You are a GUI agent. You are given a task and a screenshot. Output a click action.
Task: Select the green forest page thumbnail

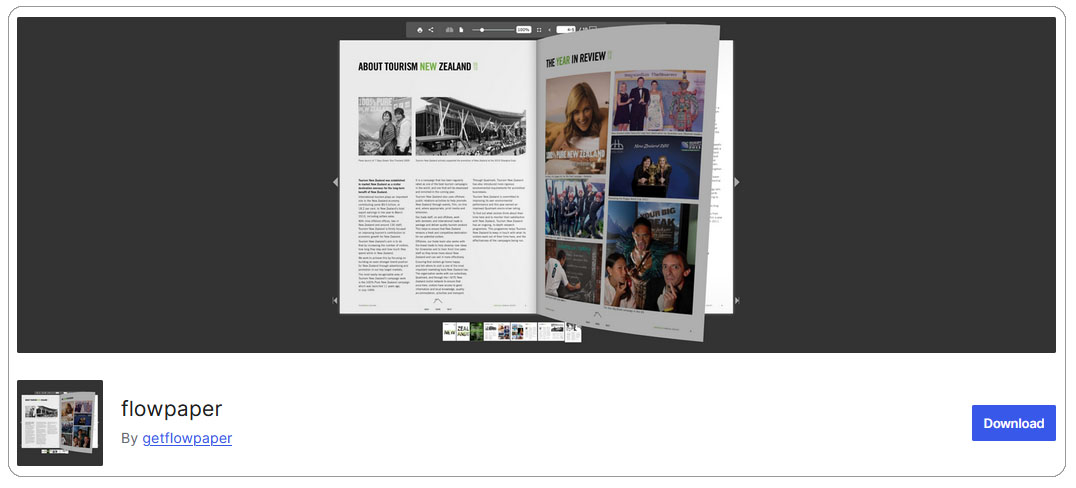pyautogui.click(x=477, y=331)
